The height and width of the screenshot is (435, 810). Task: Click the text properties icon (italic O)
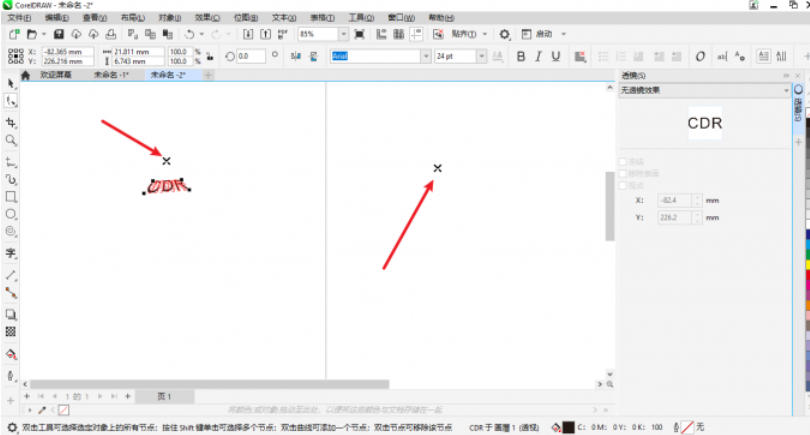coord(700,56)
